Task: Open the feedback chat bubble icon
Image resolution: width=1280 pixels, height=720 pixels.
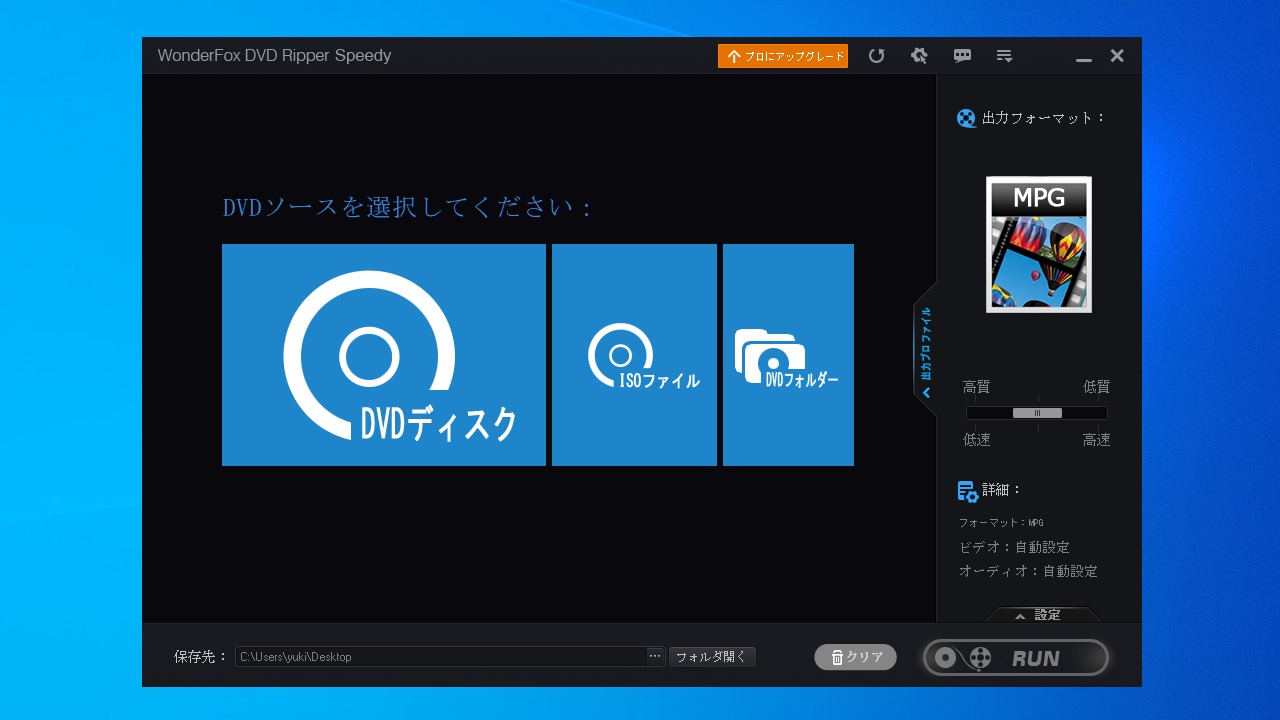Action: point(962,56)
